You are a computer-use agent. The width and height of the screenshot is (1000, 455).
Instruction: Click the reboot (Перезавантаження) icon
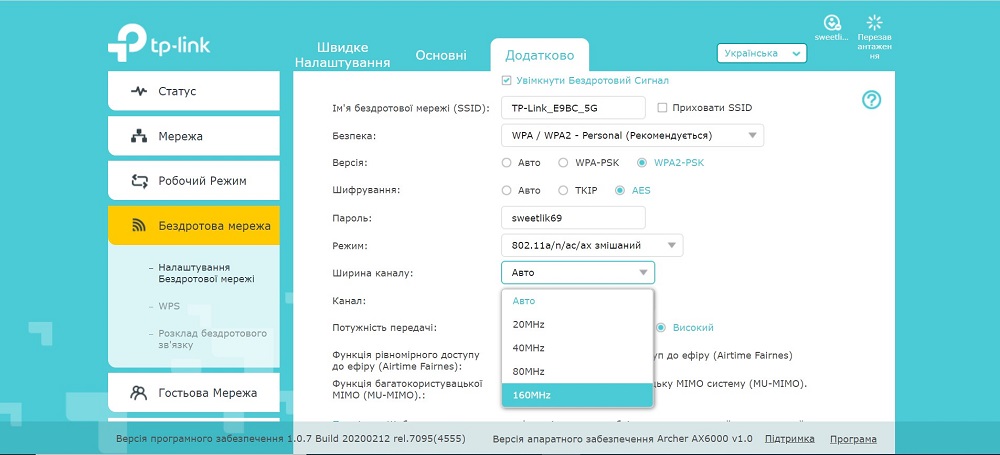(874, 22)
